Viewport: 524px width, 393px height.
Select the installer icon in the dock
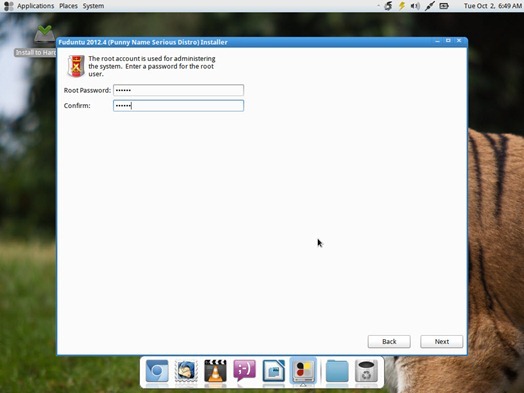(303, 371)
